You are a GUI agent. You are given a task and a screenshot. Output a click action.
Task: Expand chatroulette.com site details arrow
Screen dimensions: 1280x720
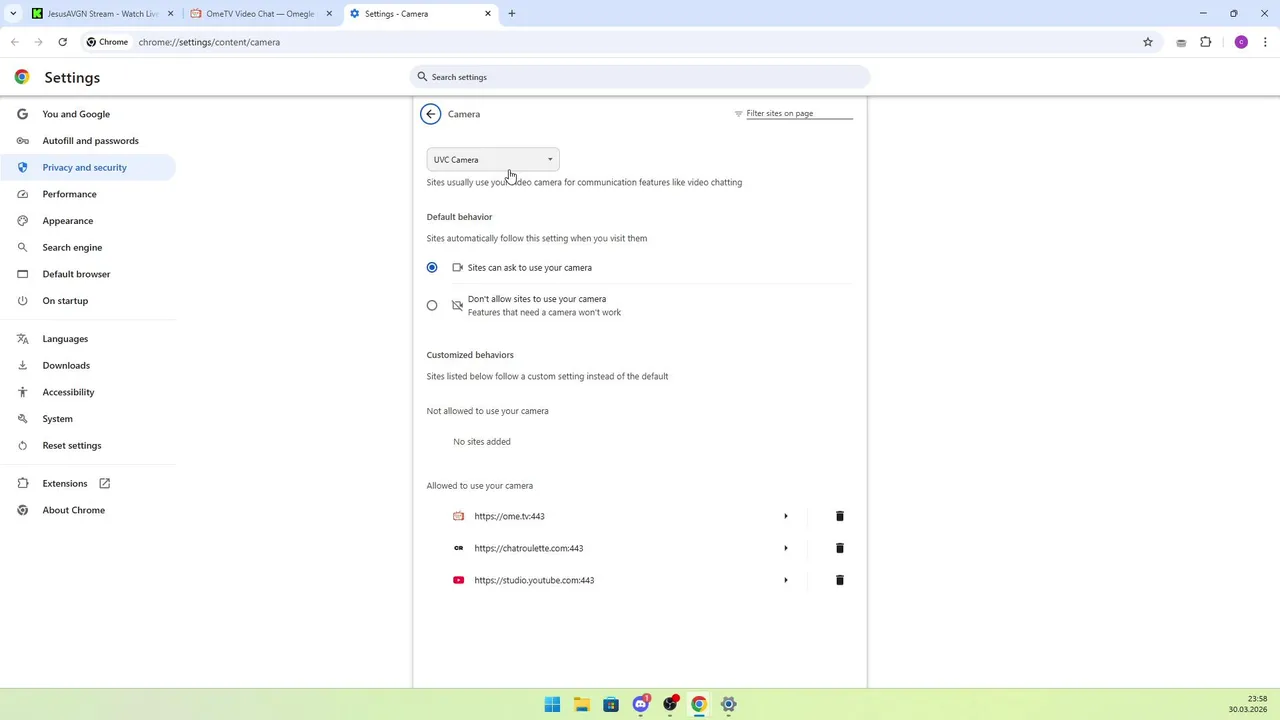point(785,548)
